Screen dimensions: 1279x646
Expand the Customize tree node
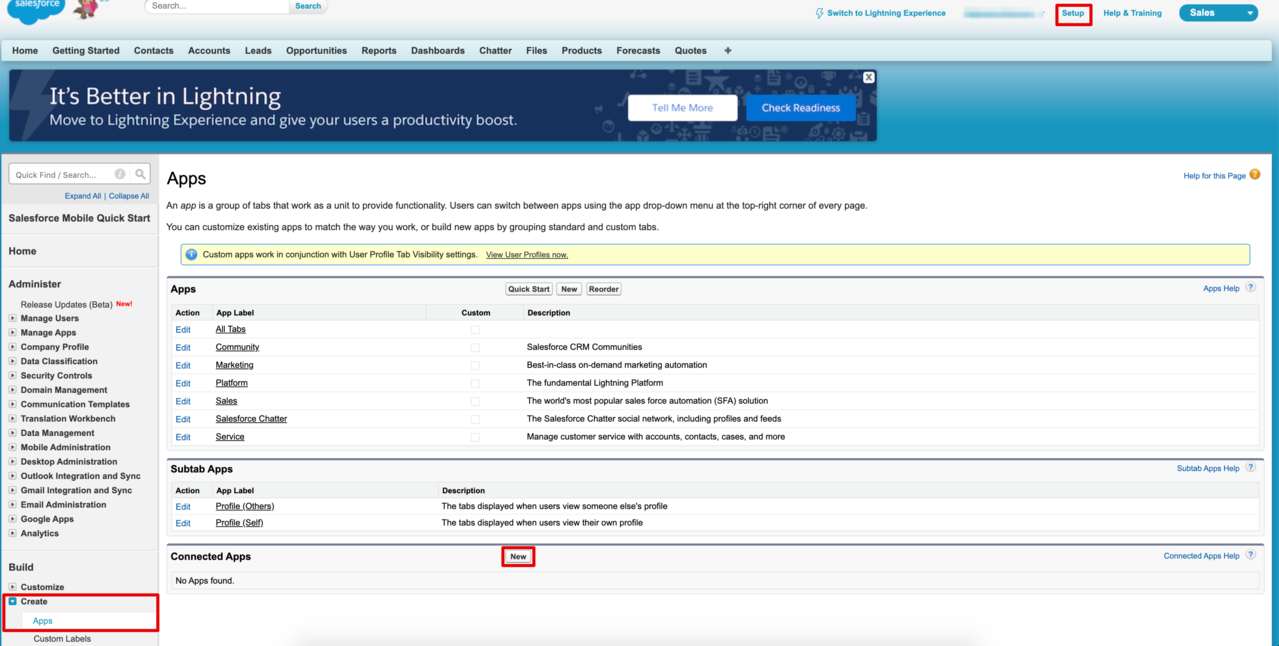pos(13,587)
